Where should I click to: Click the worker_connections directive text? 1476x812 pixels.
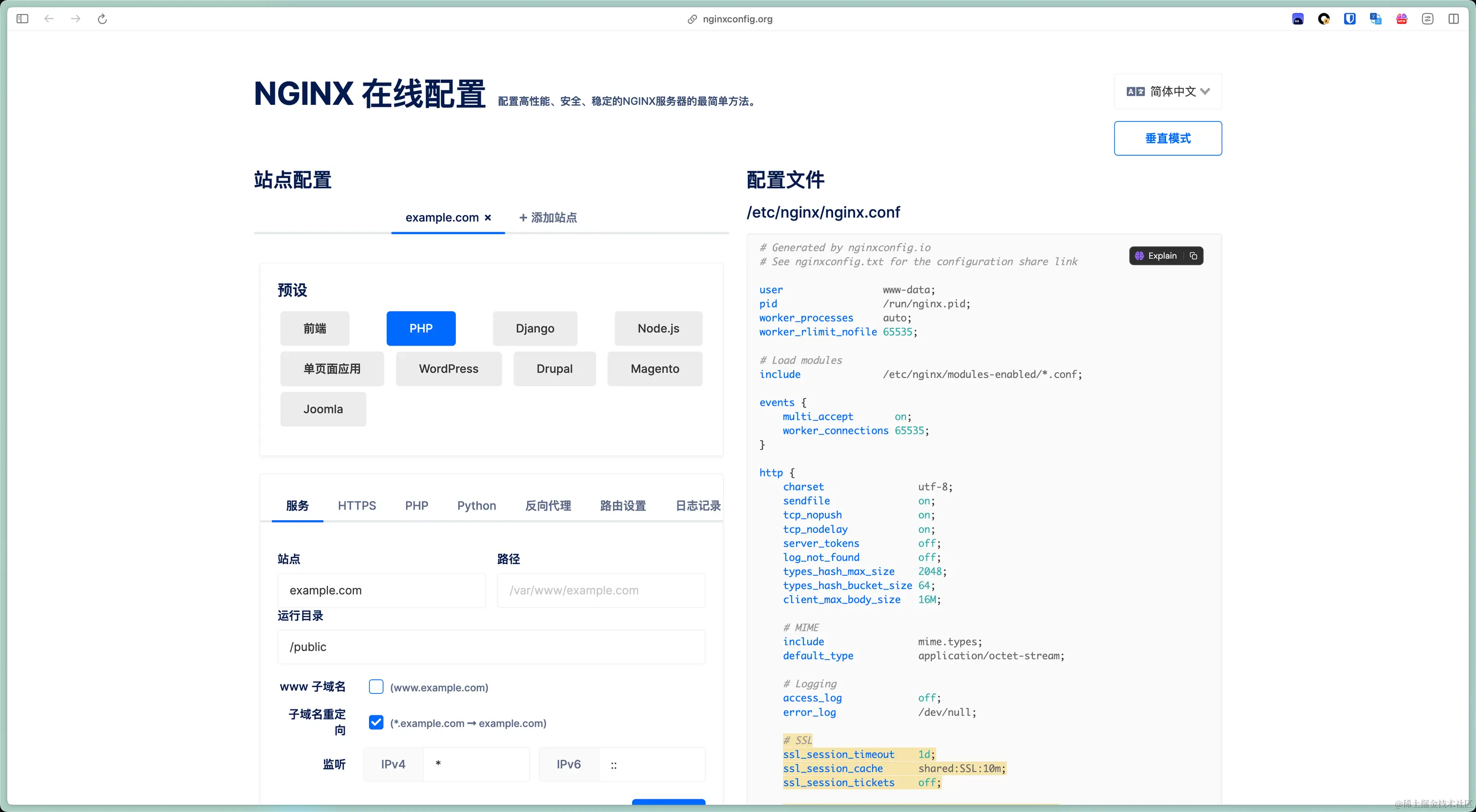836,430
